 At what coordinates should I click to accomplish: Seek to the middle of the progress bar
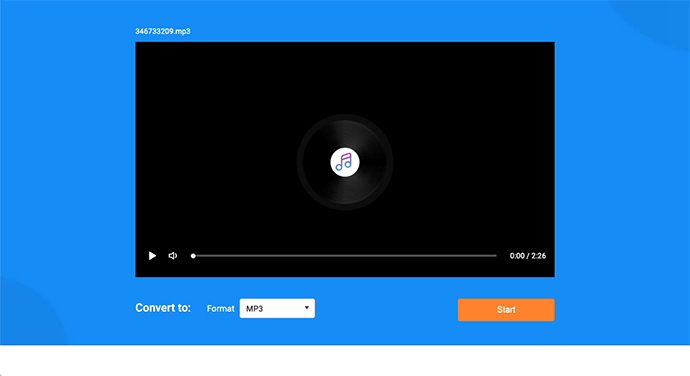click(345, 256)
